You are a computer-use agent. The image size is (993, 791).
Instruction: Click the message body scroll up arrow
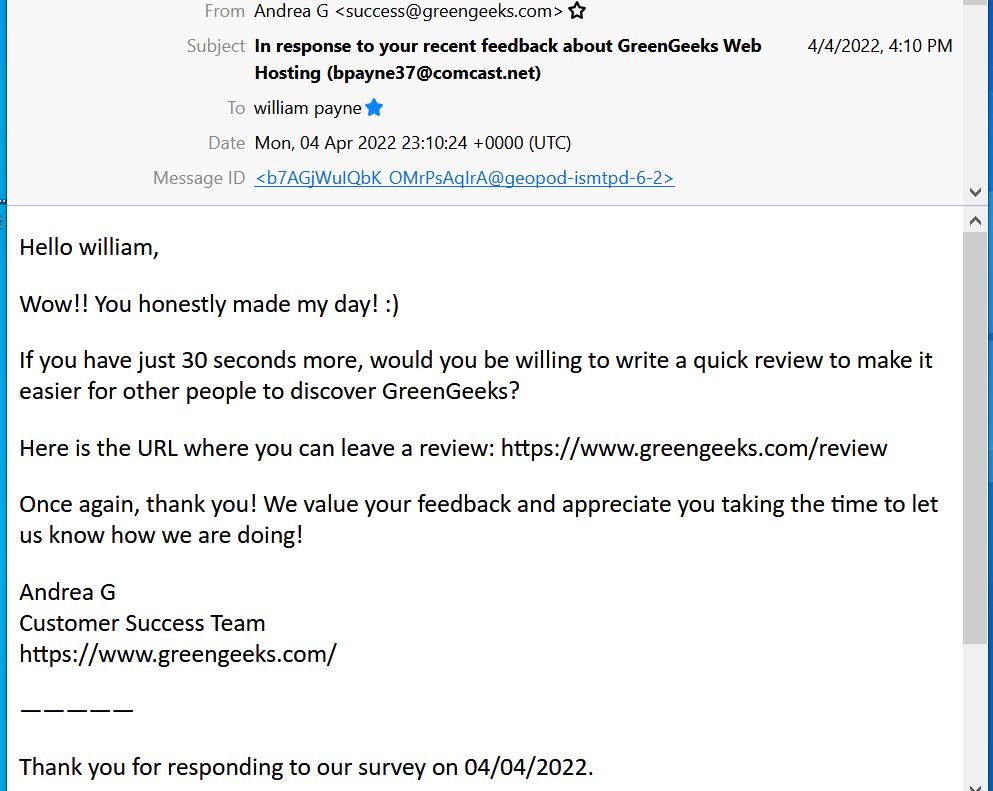click(975, 221)
